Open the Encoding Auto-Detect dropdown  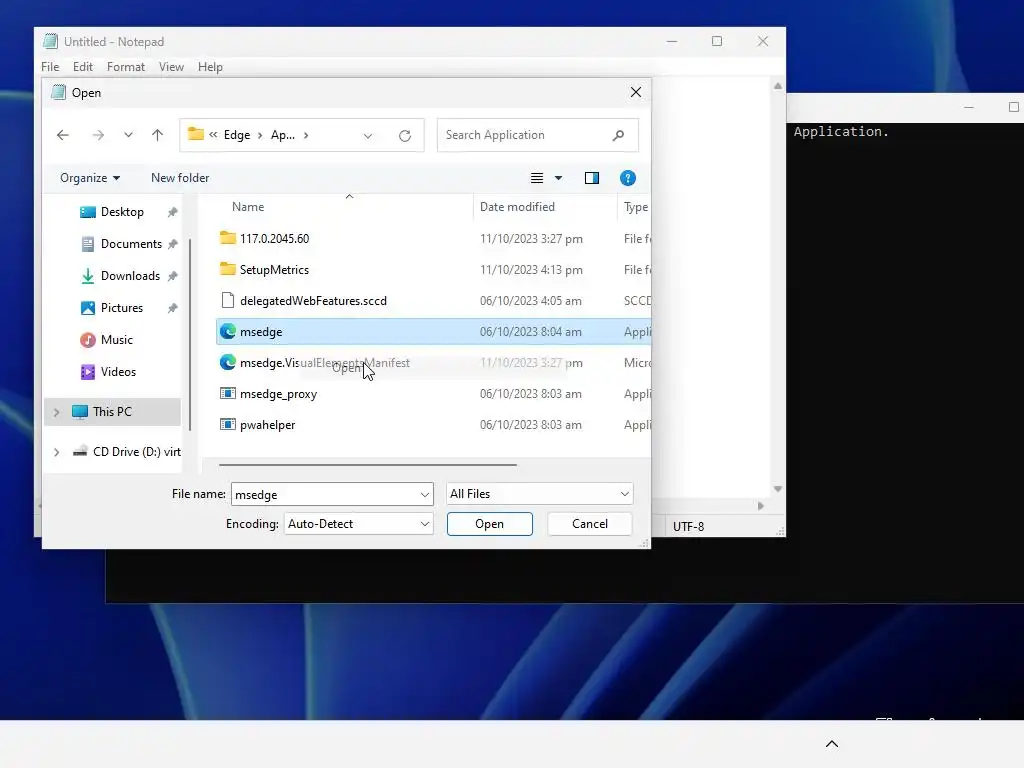click(359, 524)
